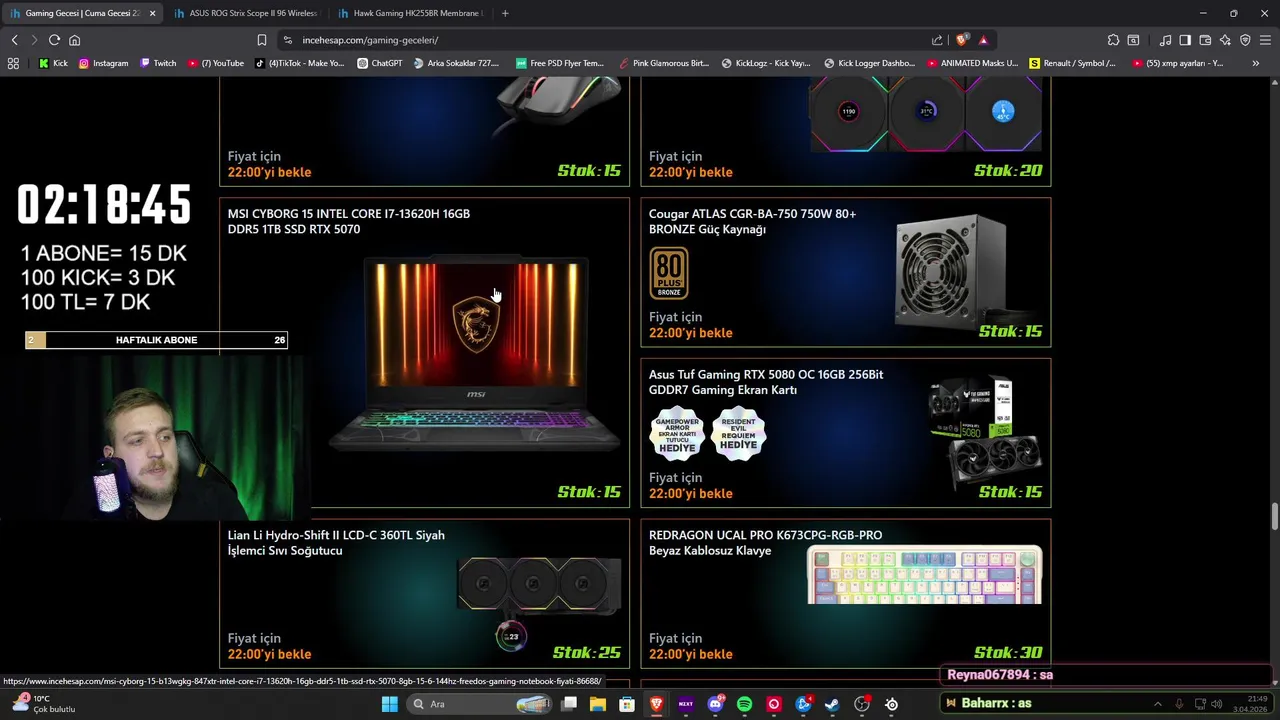Open MSI CYBORG 15 laptop product title

[348, 221]
